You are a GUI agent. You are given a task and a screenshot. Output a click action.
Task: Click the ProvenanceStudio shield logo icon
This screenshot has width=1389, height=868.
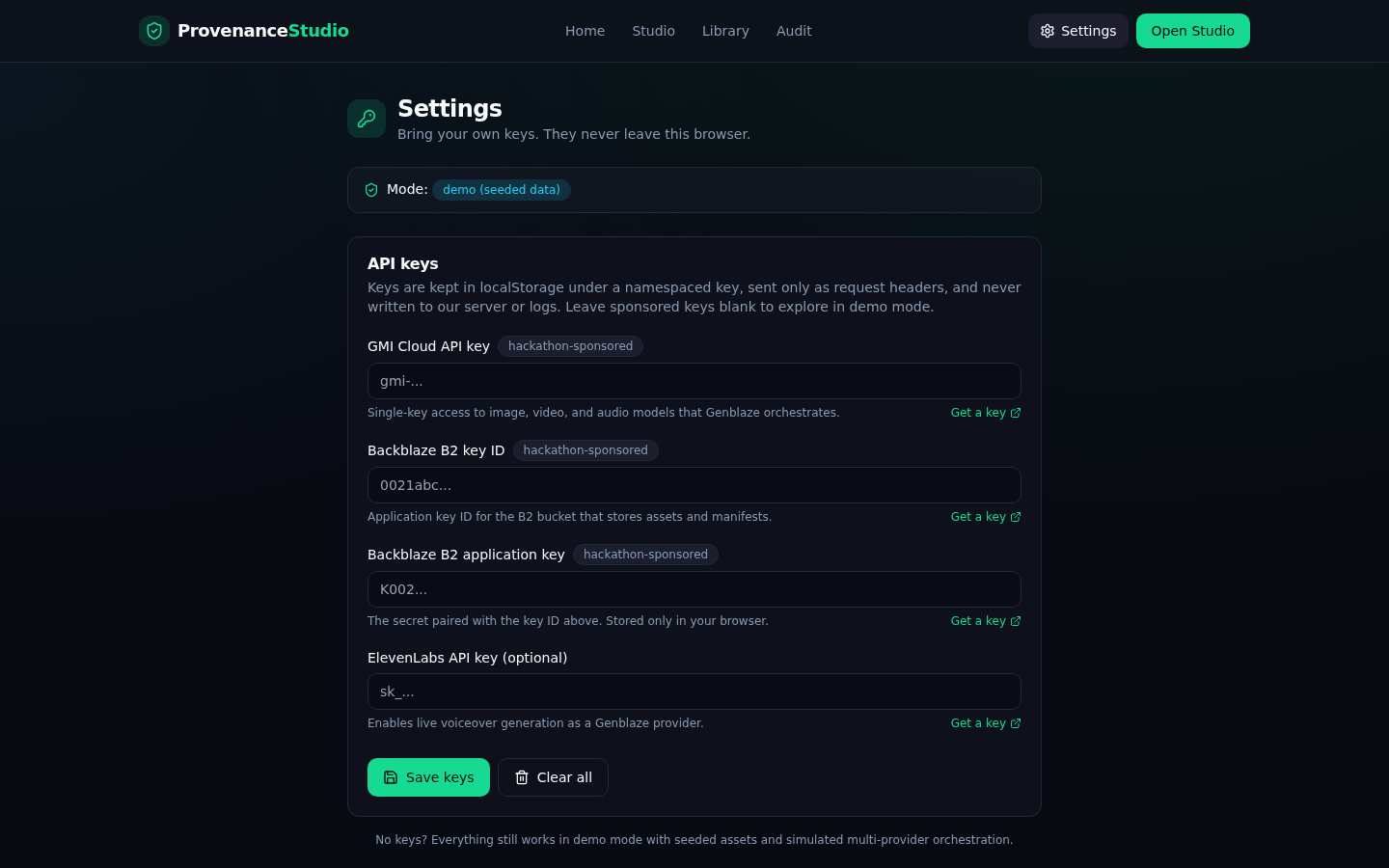tap(154, 31)
